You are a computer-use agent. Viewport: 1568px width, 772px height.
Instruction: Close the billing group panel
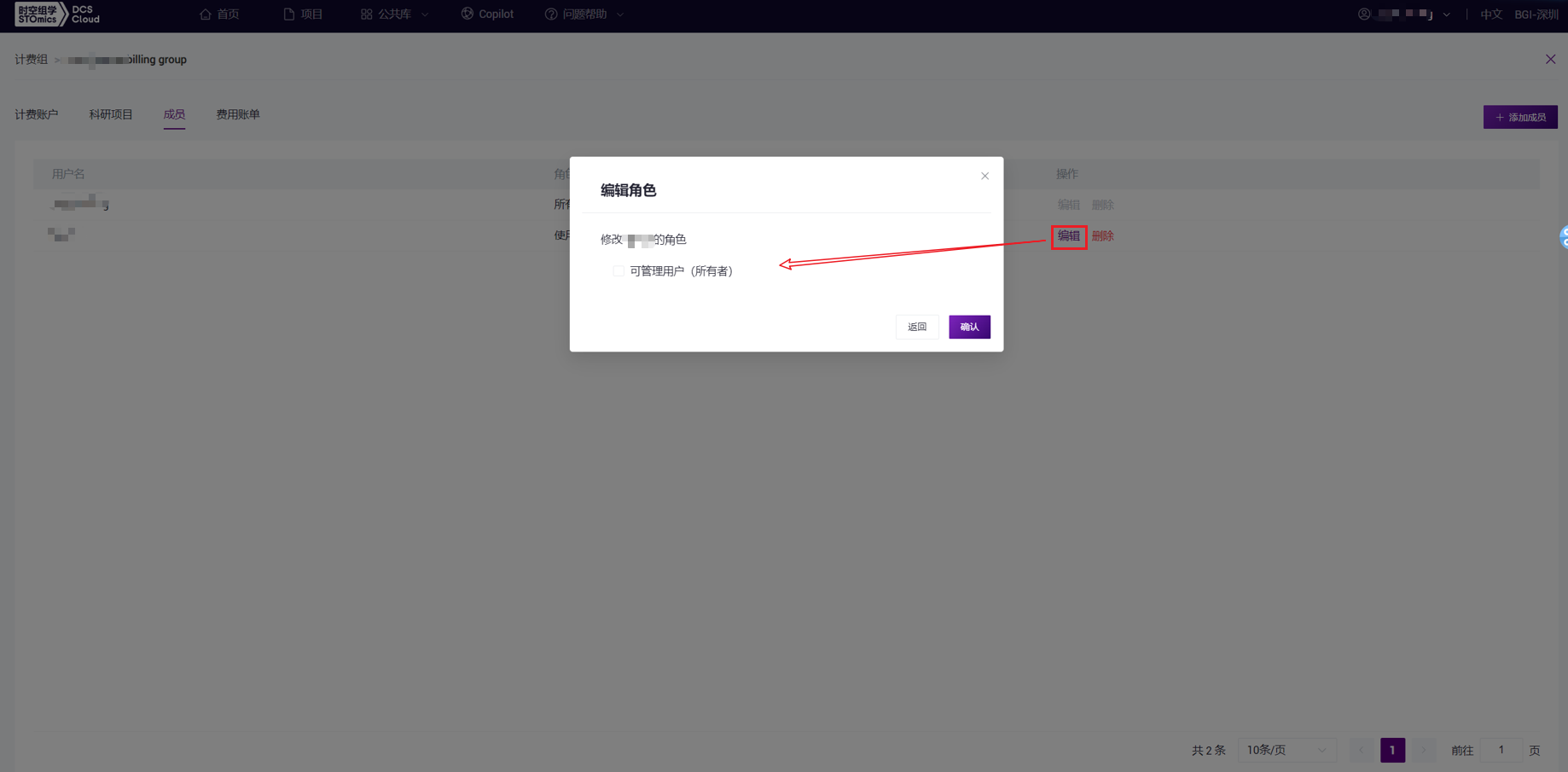point(1550,60)
